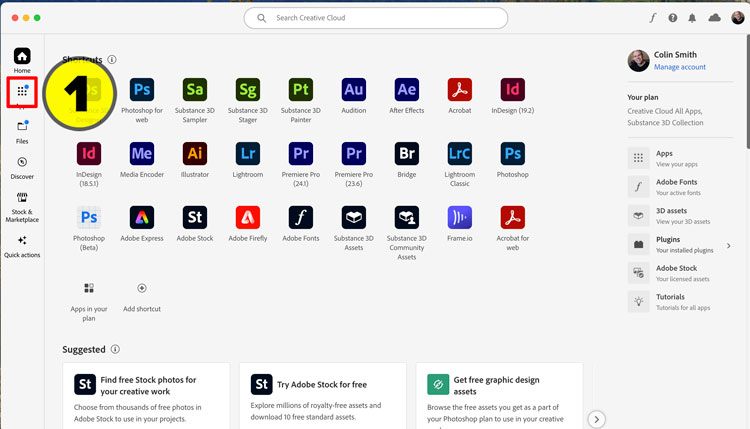The image size is (750, 429).
Task: Launch Adobe Express
Action: click(142, 218)
